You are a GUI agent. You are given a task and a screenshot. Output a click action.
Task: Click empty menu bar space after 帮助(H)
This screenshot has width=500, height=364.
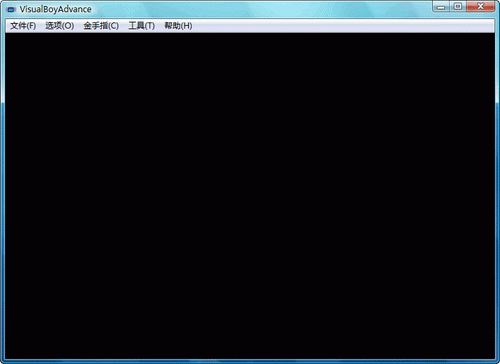[x=343, y=26]
